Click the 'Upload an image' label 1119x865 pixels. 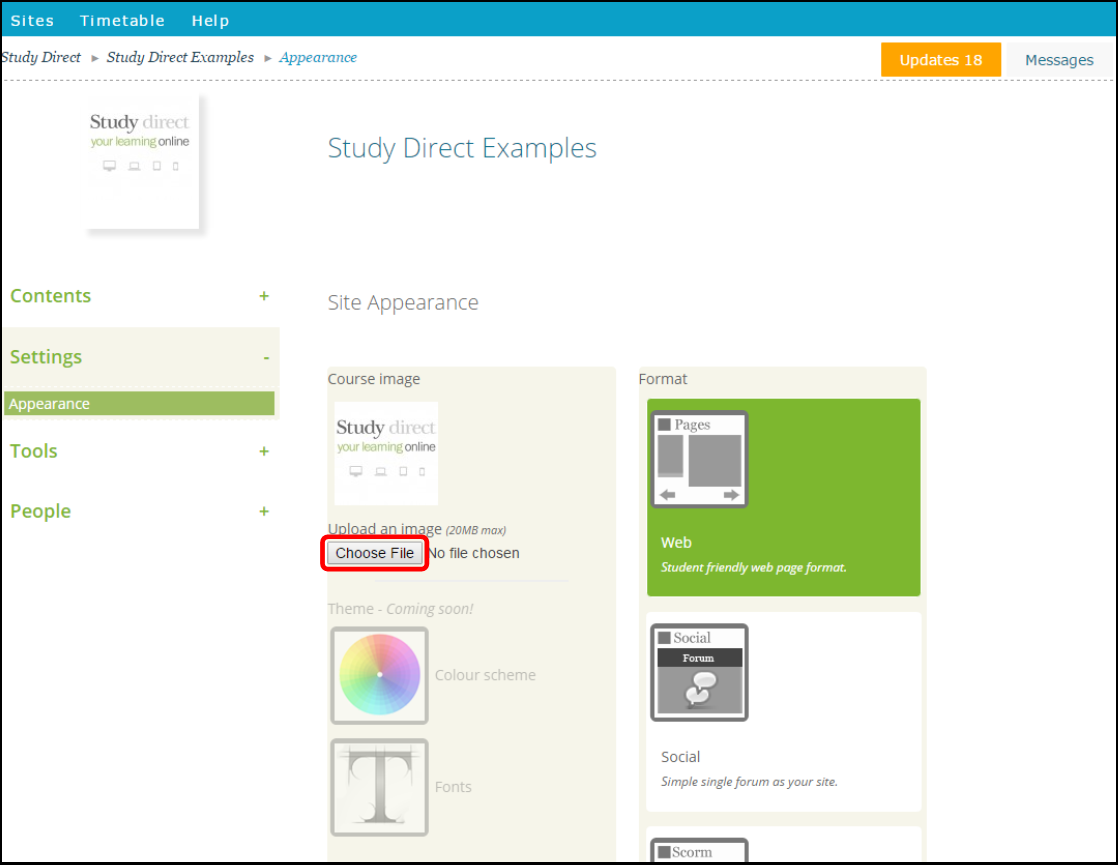385,529
